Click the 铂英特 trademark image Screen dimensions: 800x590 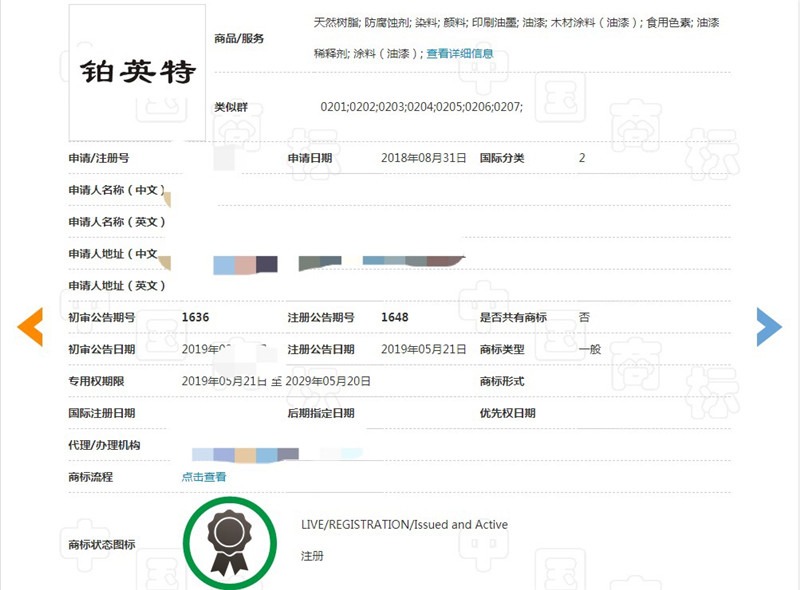137,72
